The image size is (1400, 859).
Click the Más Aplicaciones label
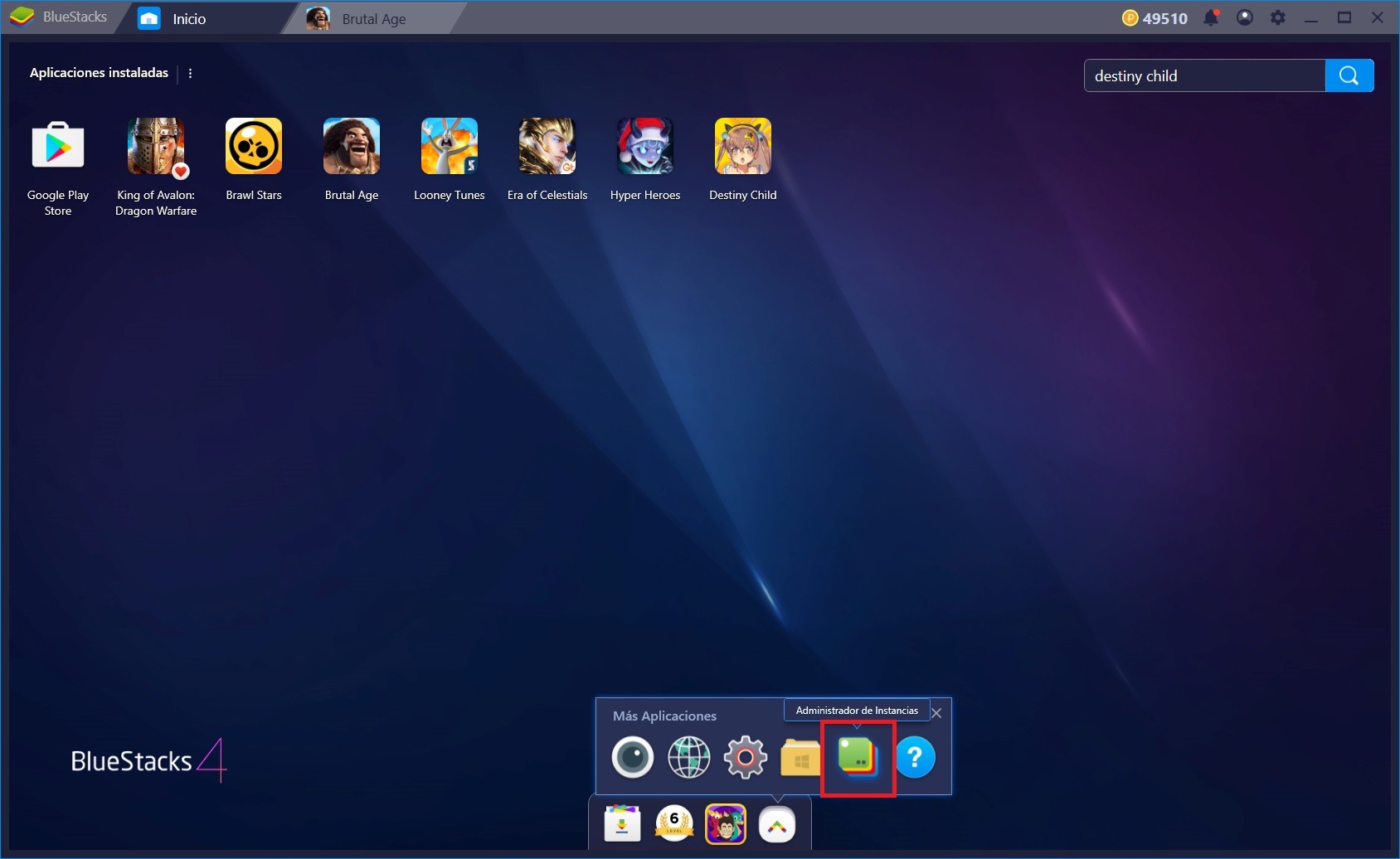[x=664, y=716]
